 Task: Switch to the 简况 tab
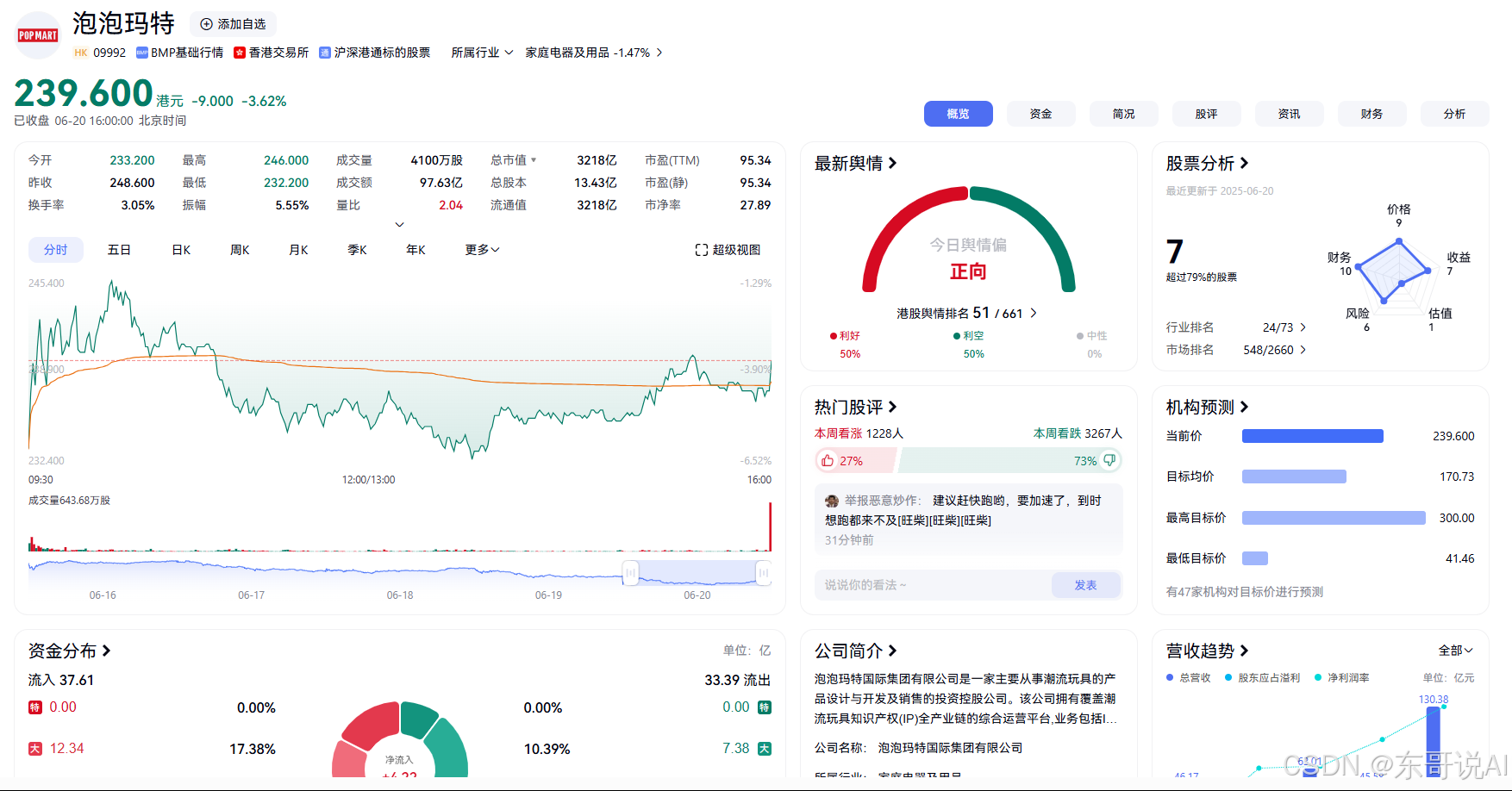tap(1123, 114)
